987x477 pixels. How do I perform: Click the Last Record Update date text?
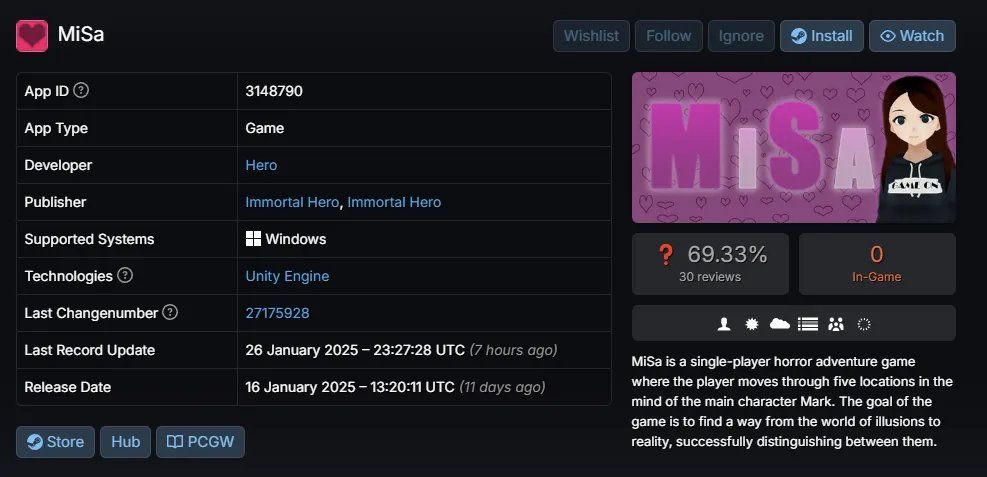click(x=355, y=350)
